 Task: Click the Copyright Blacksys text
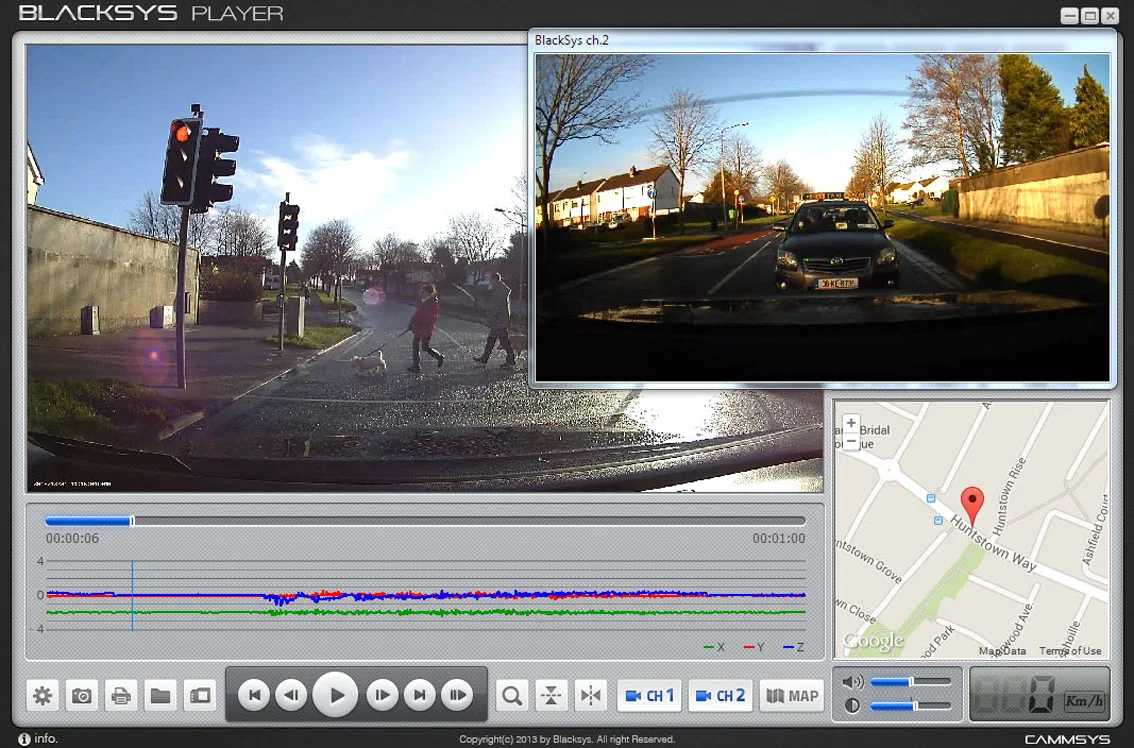click(567, 739)
